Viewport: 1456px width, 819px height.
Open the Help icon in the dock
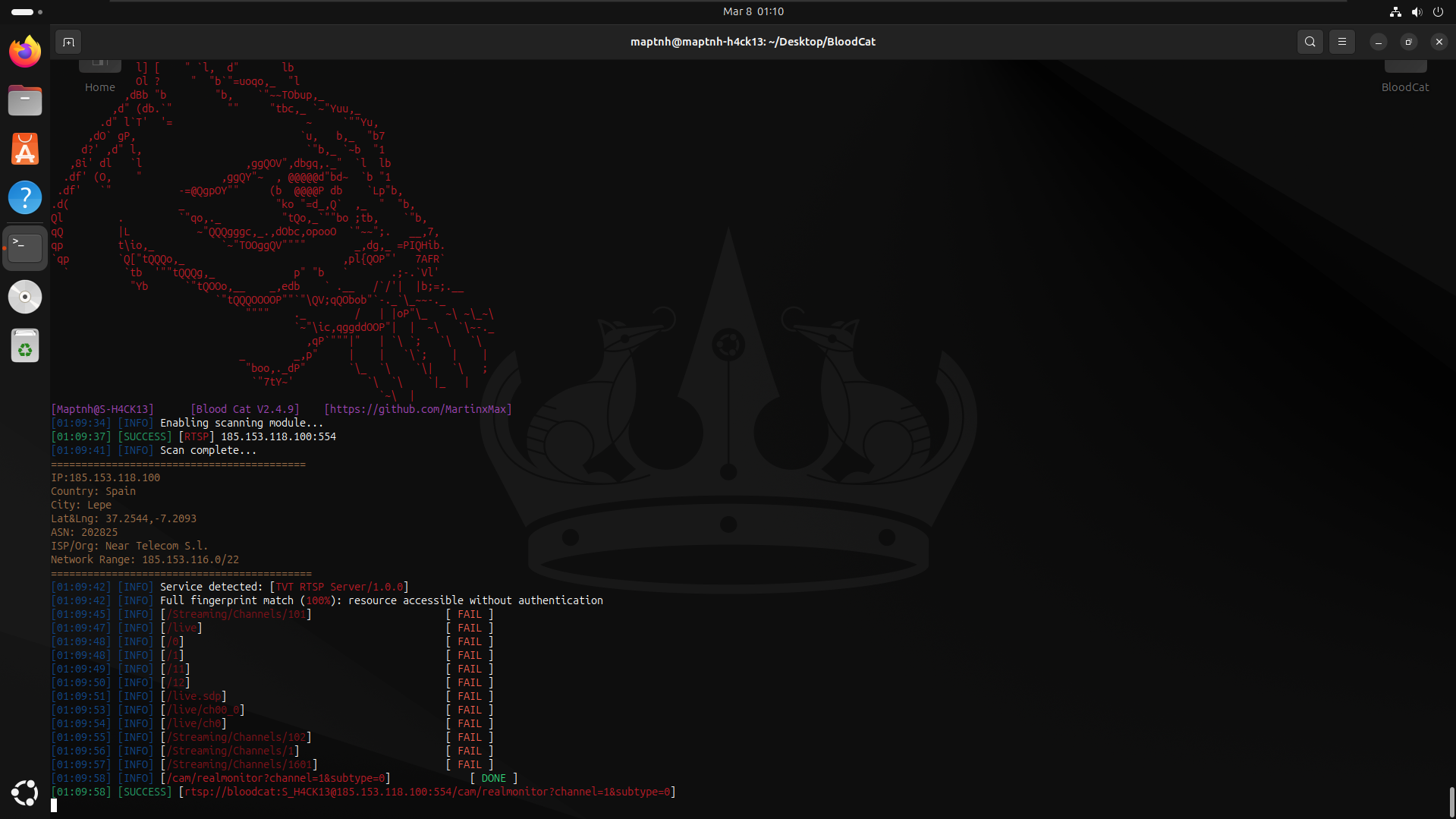click(x=25, y=197)
